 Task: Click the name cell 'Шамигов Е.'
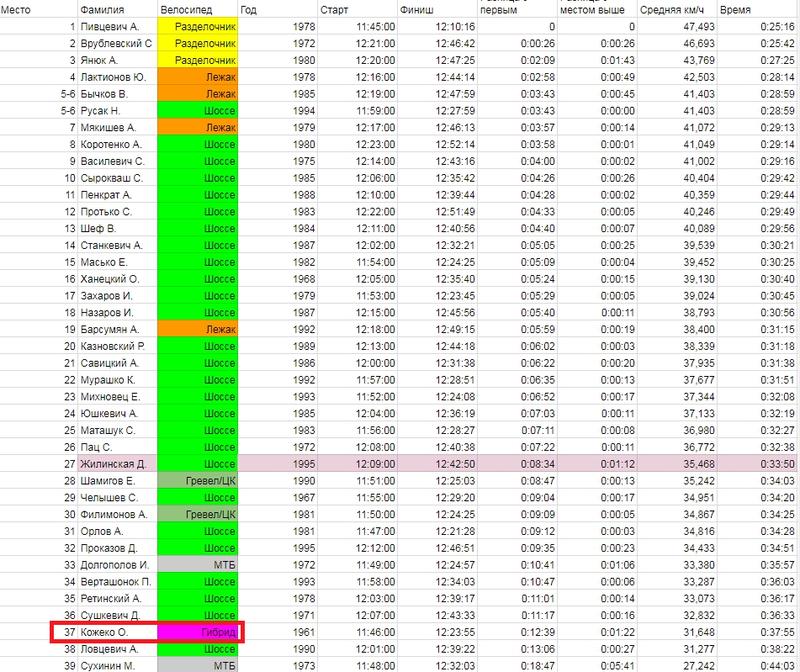point(118,481)
